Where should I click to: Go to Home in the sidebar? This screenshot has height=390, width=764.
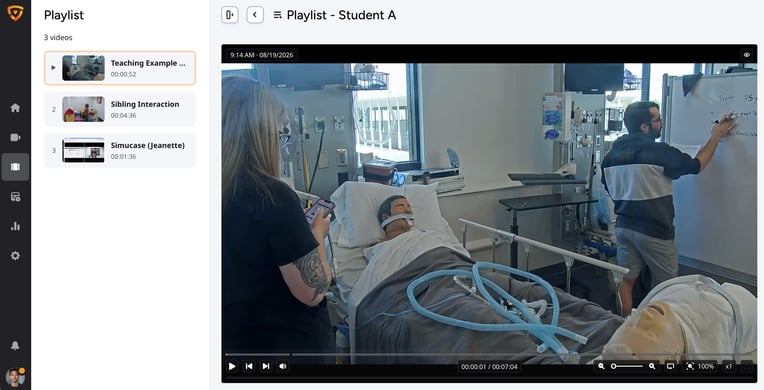(15, 108)
